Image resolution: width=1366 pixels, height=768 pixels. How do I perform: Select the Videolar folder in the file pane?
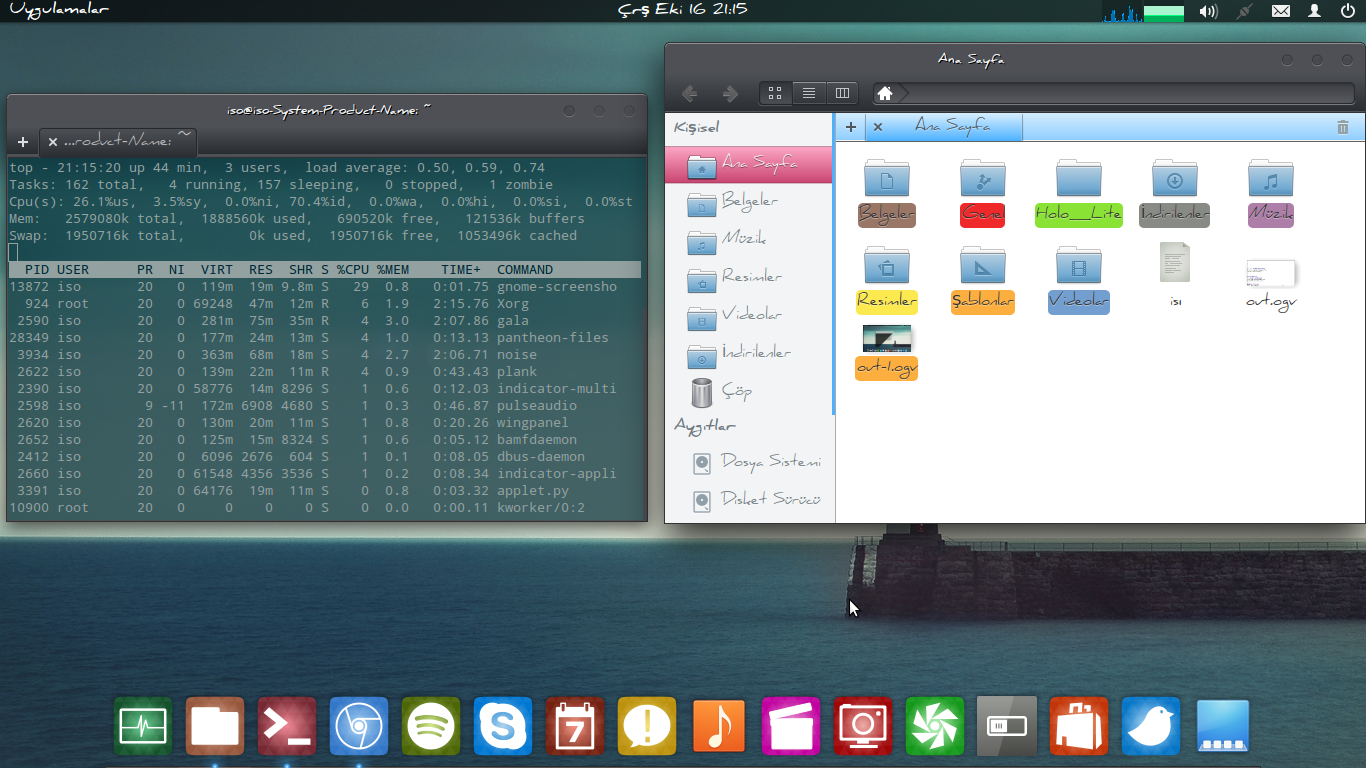(x=1079, y=279)
